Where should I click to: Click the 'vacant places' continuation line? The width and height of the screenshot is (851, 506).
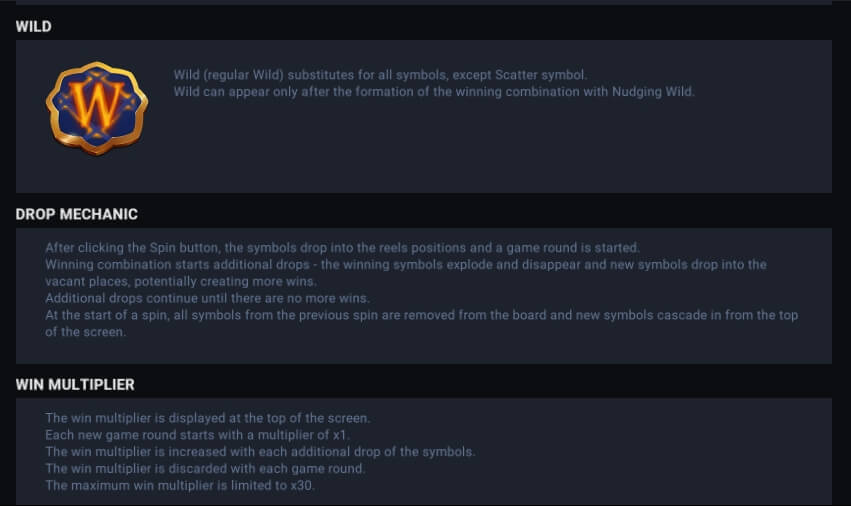point(181,282)
